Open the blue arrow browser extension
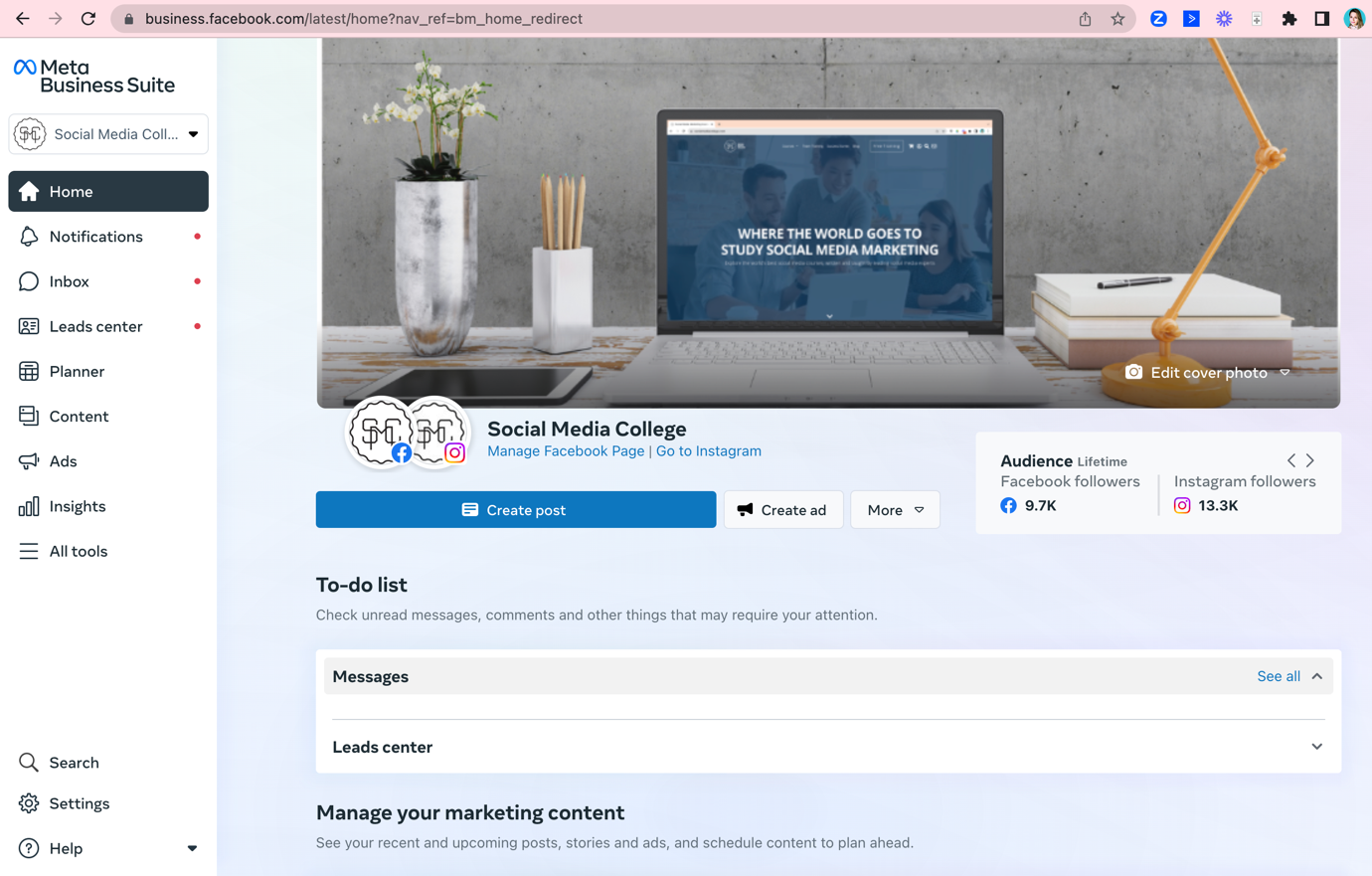This screenshot has width=1372, height=876. (1191, 19)
